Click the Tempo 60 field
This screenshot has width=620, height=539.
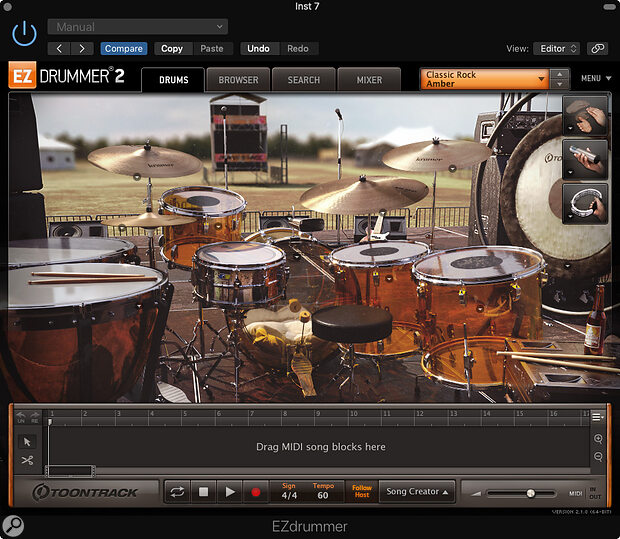click(x=323, y=491)
